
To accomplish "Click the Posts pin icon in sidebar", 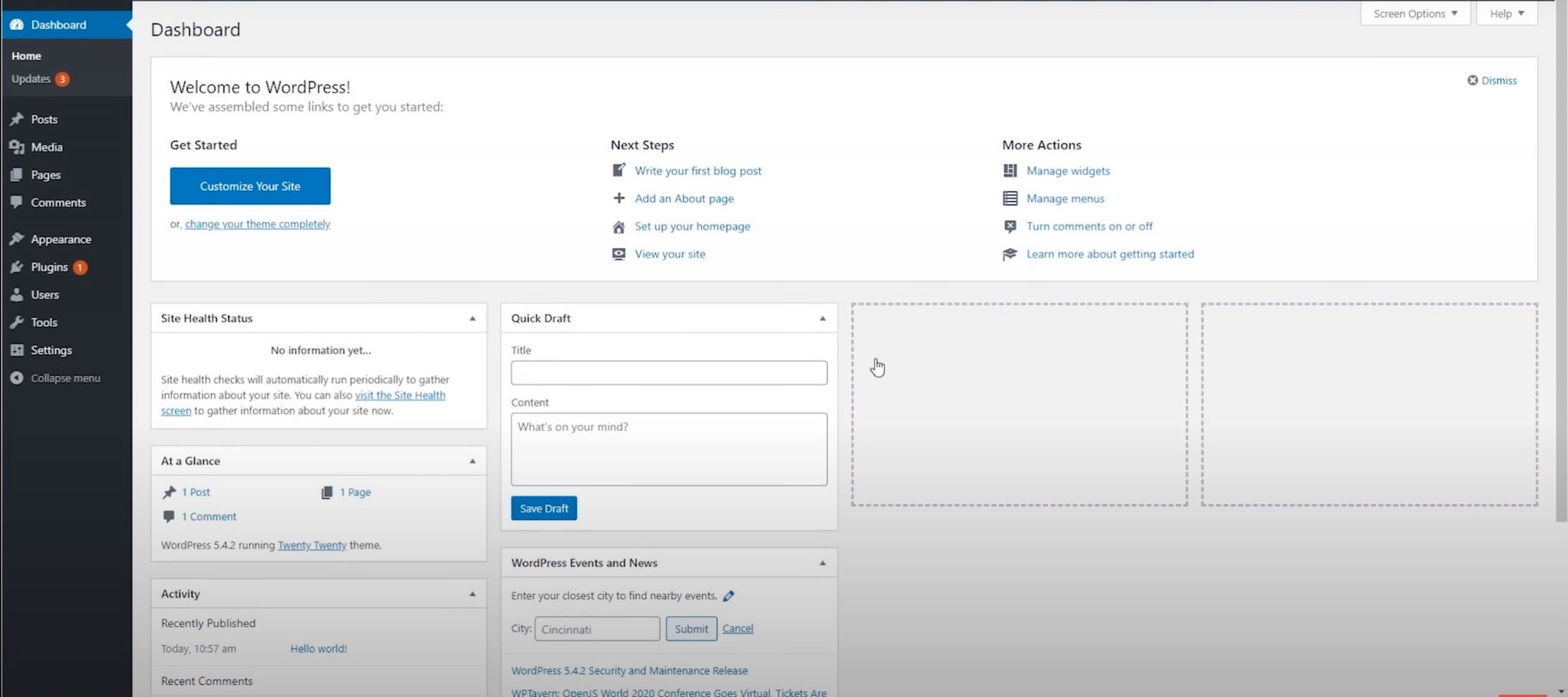I will [17, 119].
